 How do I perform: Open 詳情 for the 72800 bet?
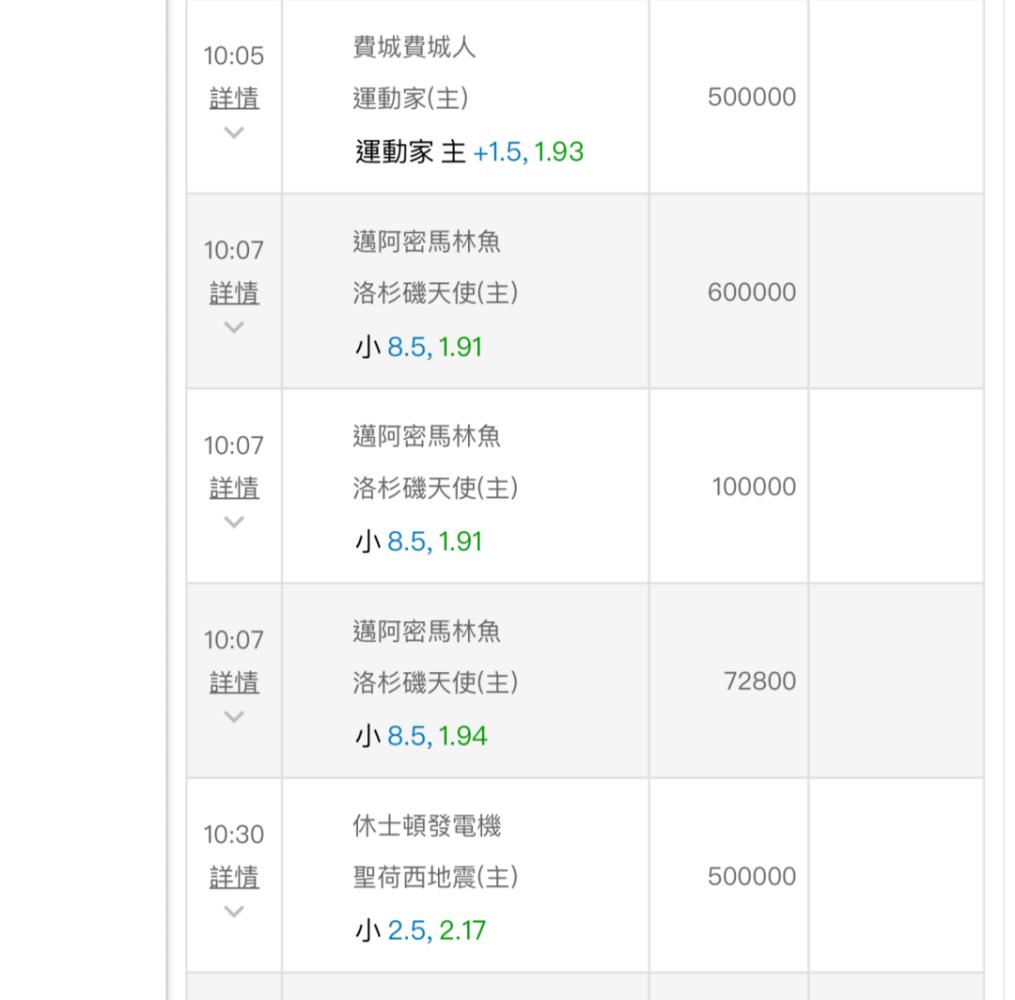(234, 683)
